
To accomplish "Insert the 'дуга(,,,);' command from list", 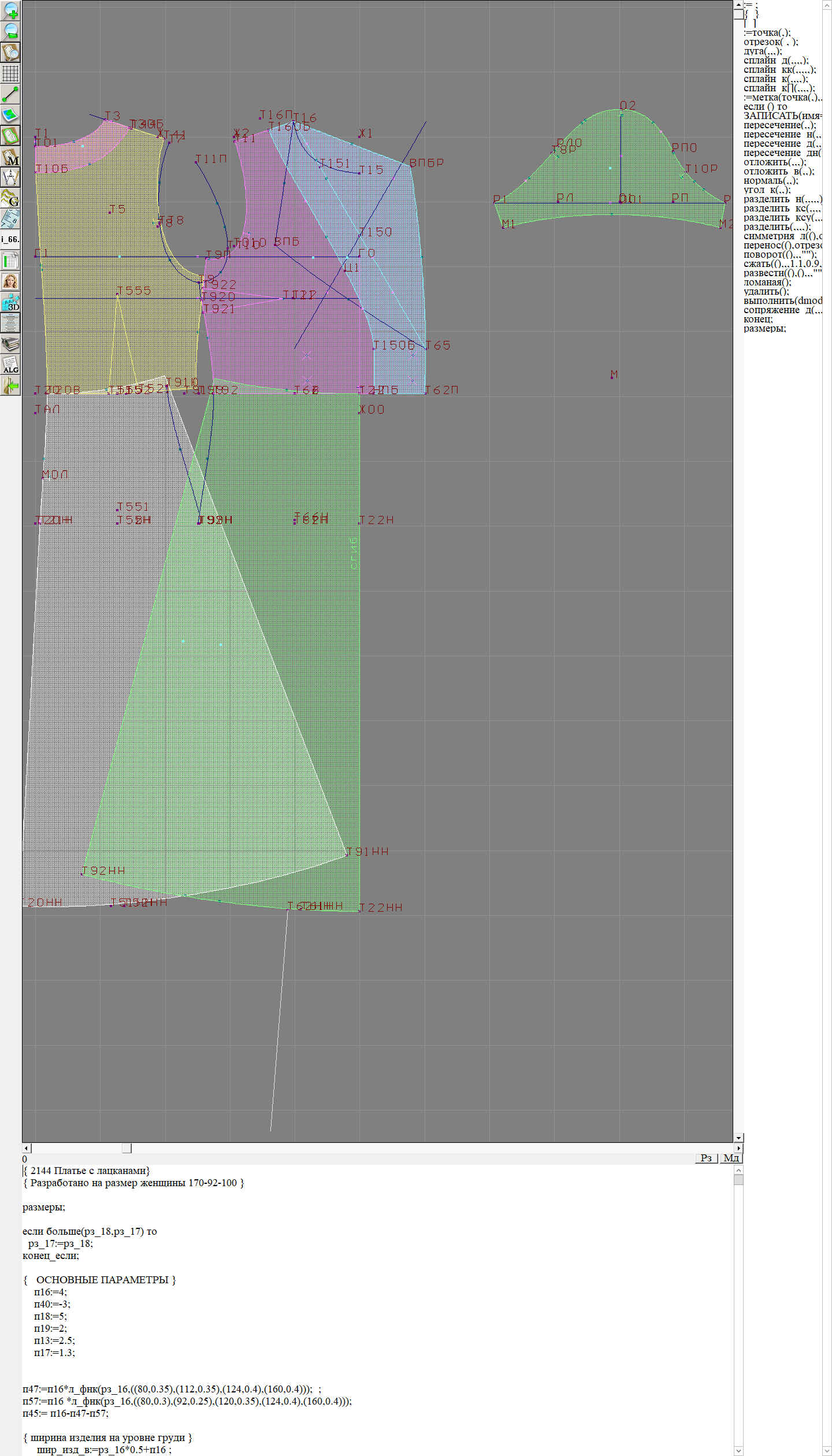I will pyautogui.click(x=762, y=51).
